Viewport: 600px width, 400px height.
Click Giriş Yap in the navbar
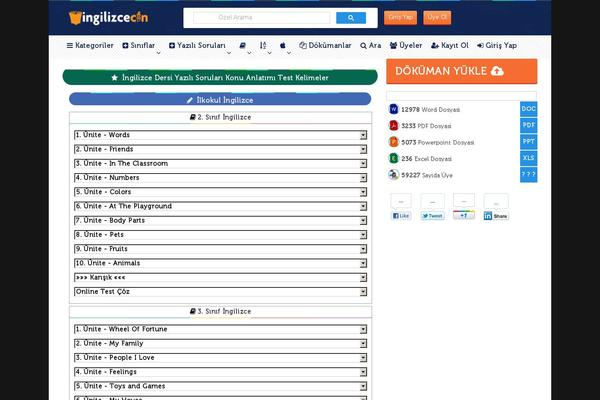pyautogui.click(x=497, y=46)
